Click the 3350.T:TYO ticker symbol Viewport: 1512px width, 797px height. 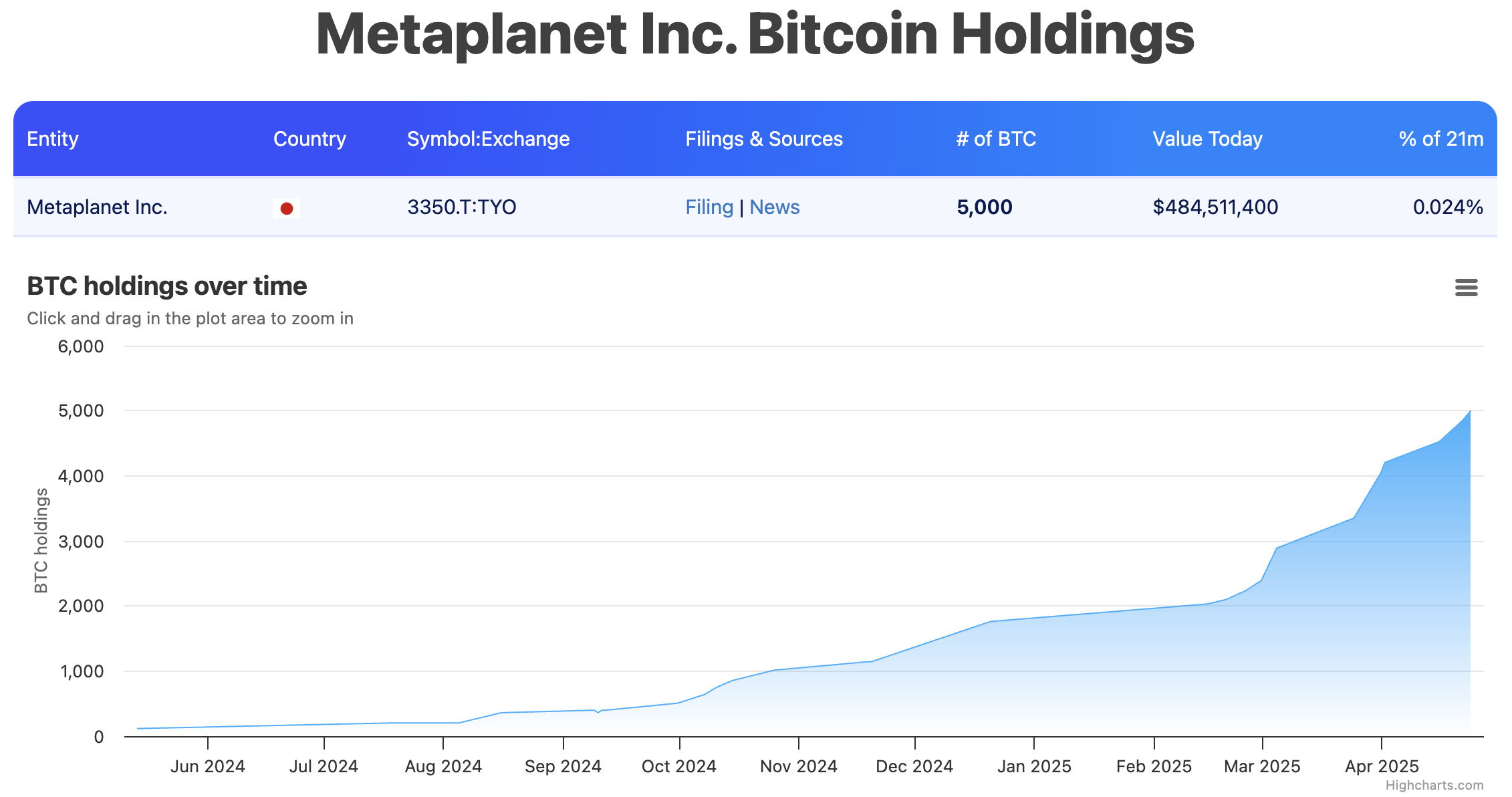pos(462,207)
